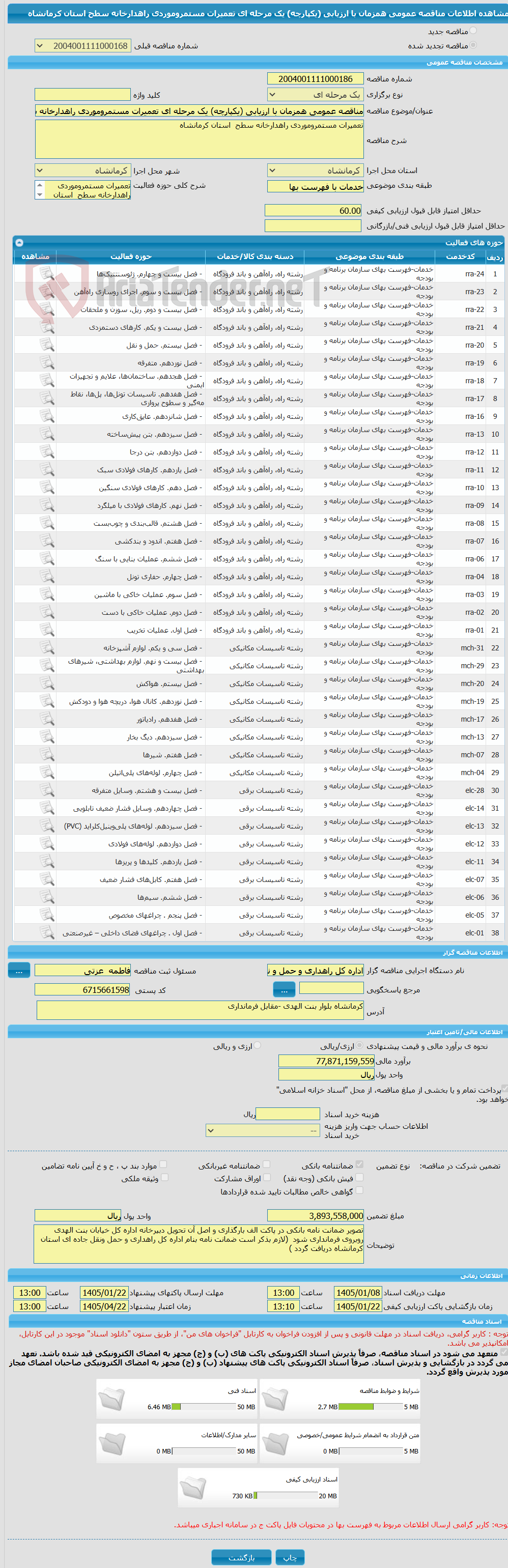Viewport: 508px width, 1568px height.
Task: Open the view icon for row rra-06
Action: coord(46,559)
